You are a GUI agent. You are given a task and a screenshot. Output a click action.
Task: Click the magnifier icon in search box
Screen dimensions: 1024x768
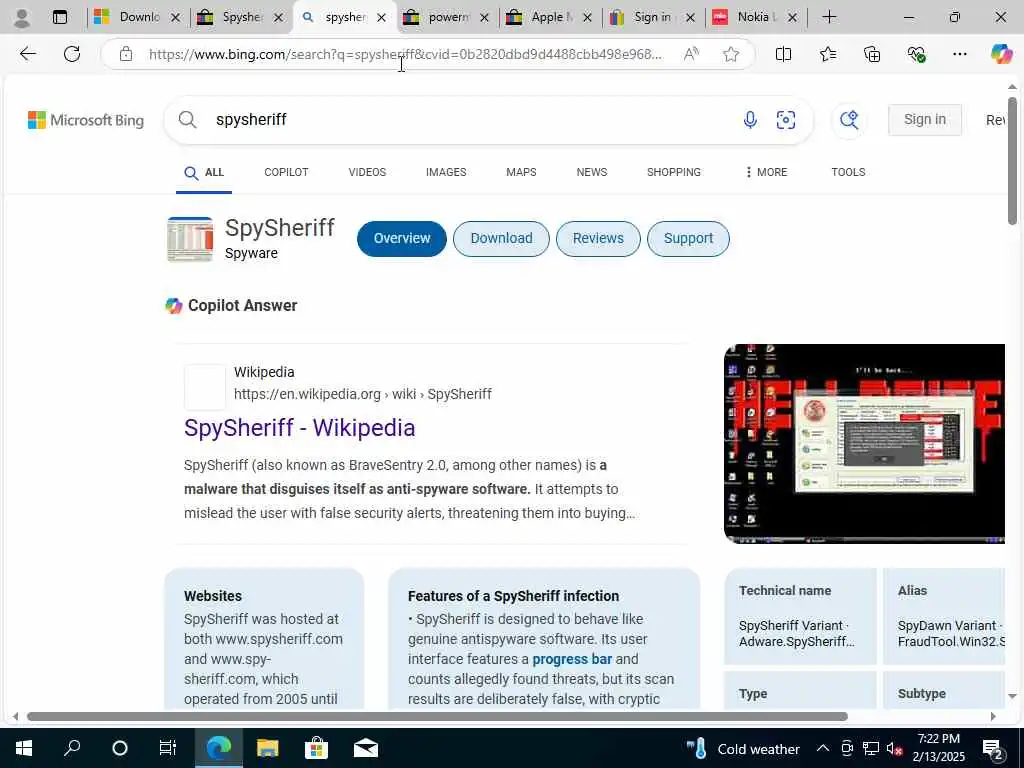pos(187,120)
